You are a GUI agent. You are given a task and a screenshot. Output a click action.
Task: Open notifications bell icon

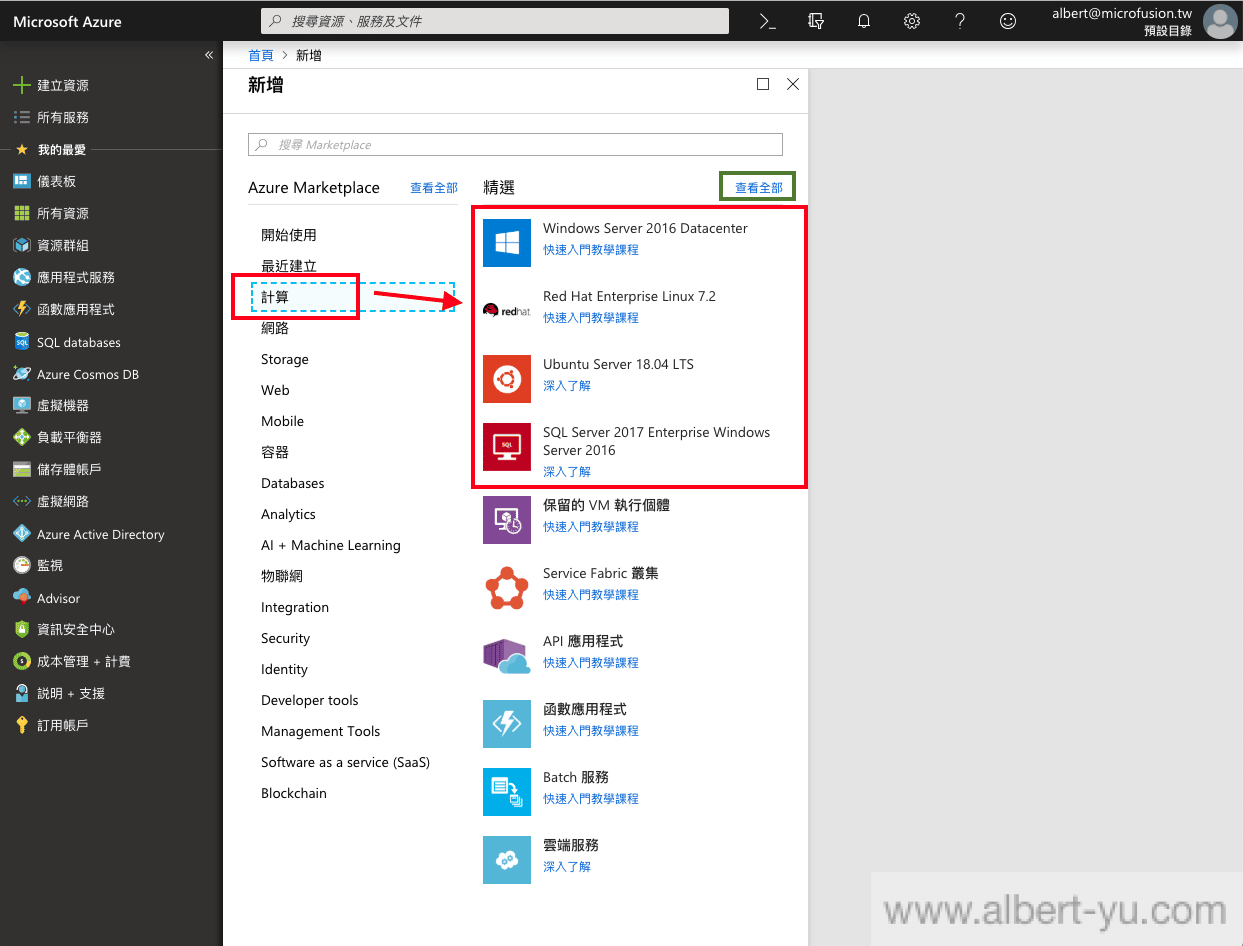coord(864,21)
